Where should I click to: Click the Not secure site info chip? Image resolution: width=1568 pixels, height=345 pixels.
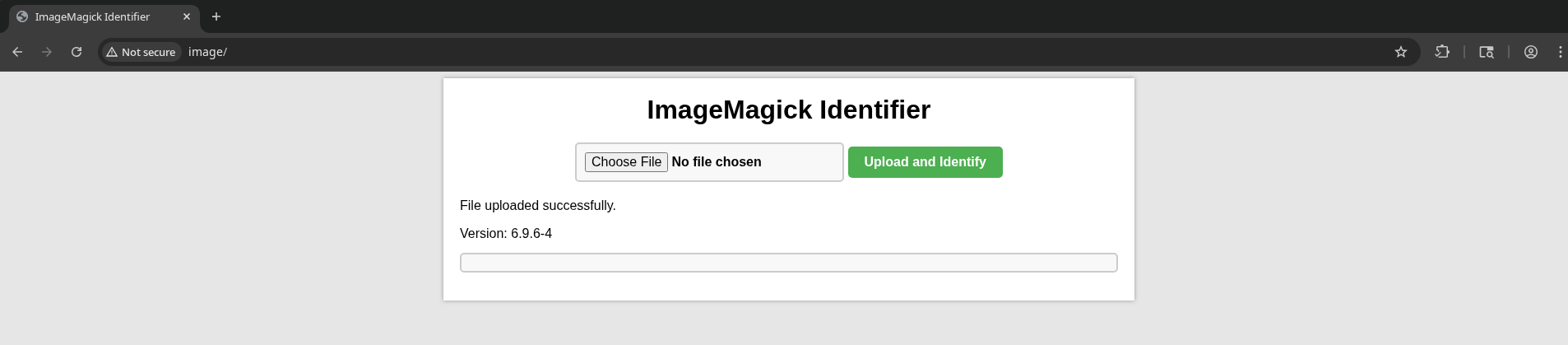[141, 52]
